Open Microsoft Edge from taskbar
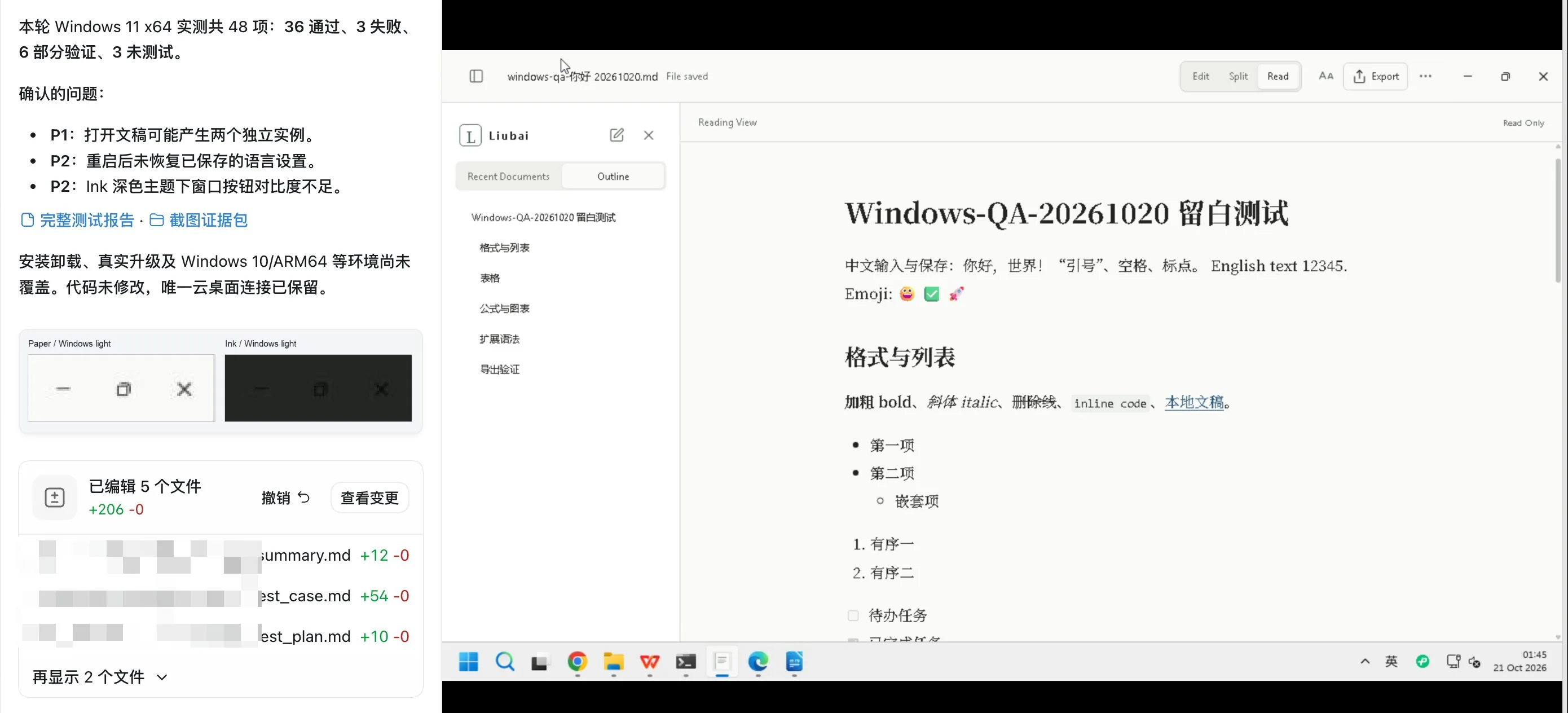Screen dimensions: 1568x713 [759, 661]
